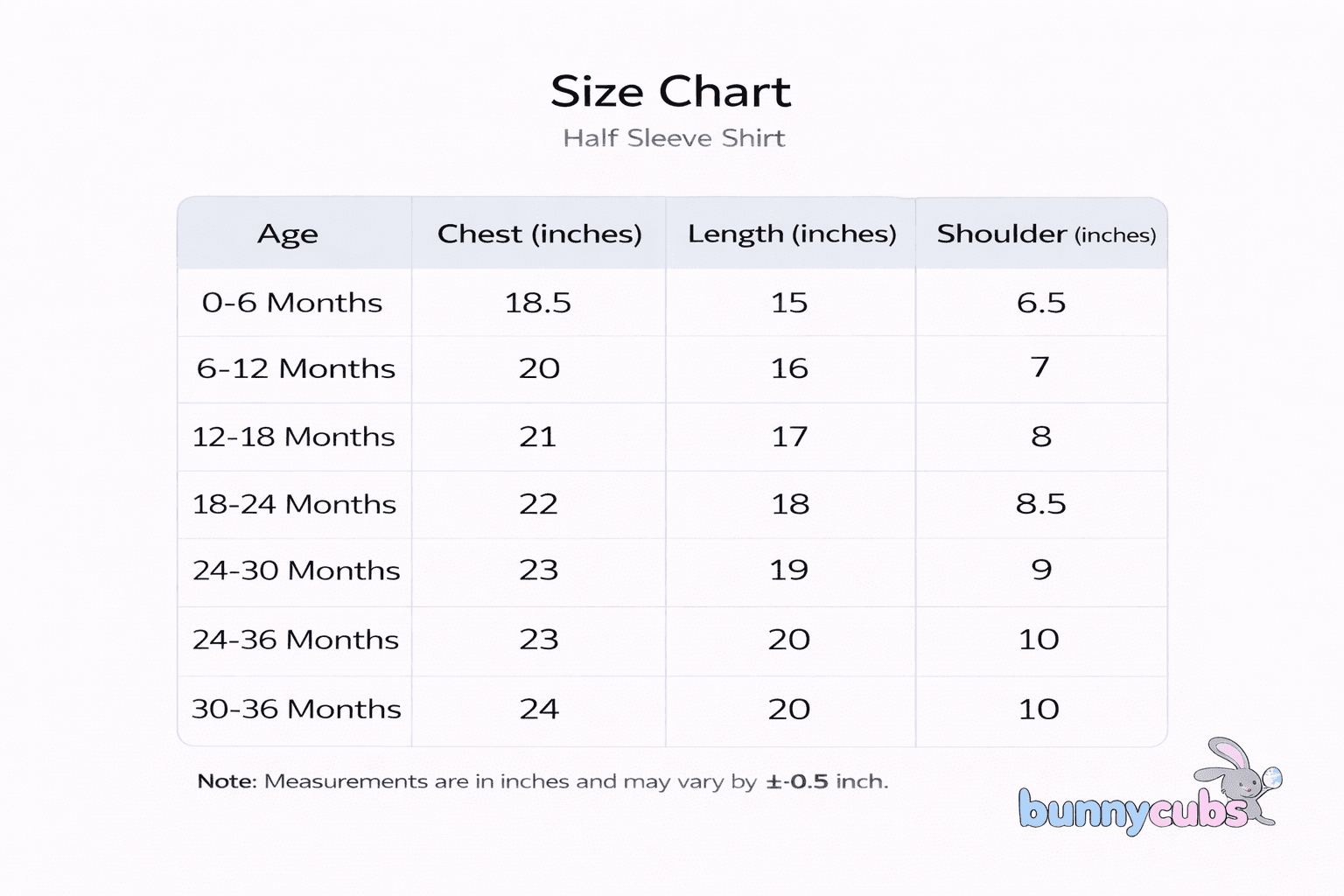Click the measurements Note text
Viewport: 1344px width, 896px height.
pos(542,781)
